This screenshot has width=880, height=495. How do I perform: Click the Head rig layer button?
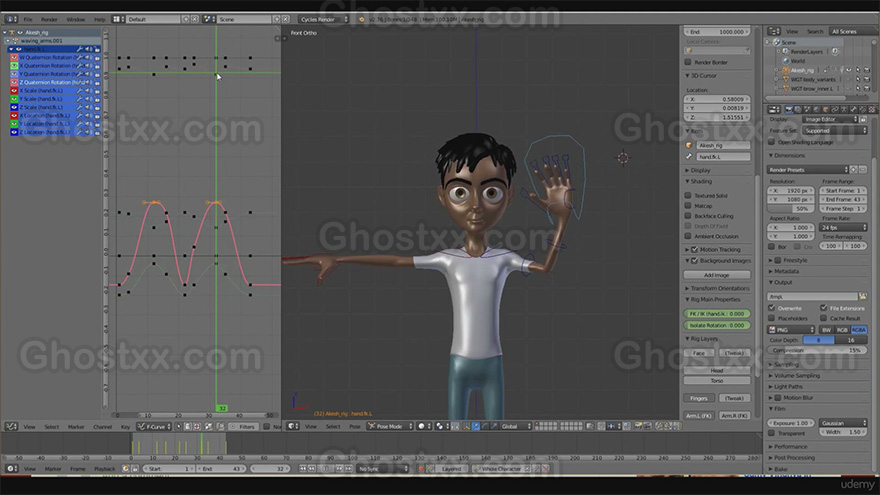coord(717,370)
